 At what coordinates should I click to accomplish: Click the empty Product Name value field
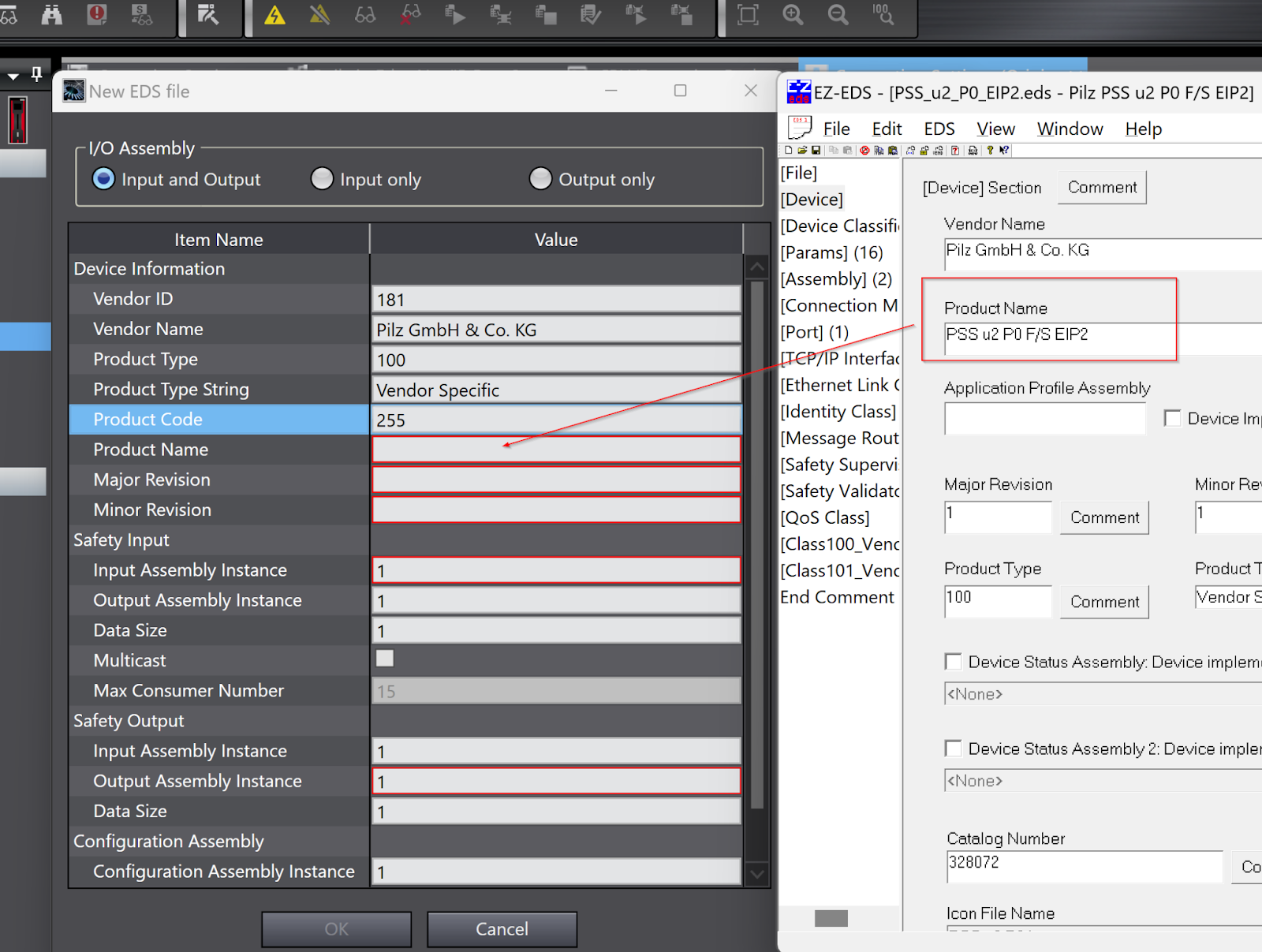(556, 450)
